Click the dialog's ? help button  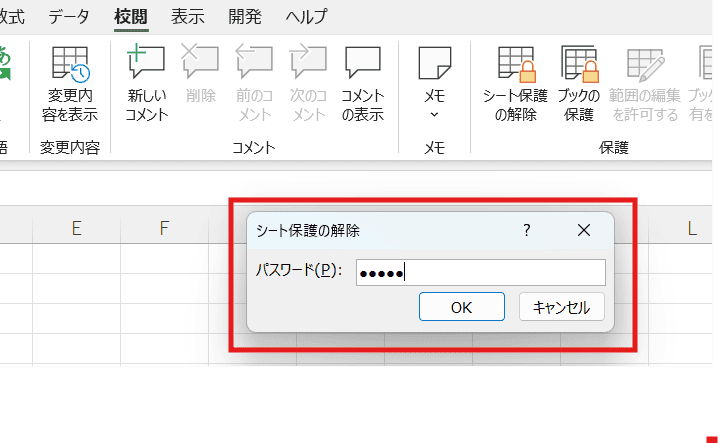coord(527,230)
